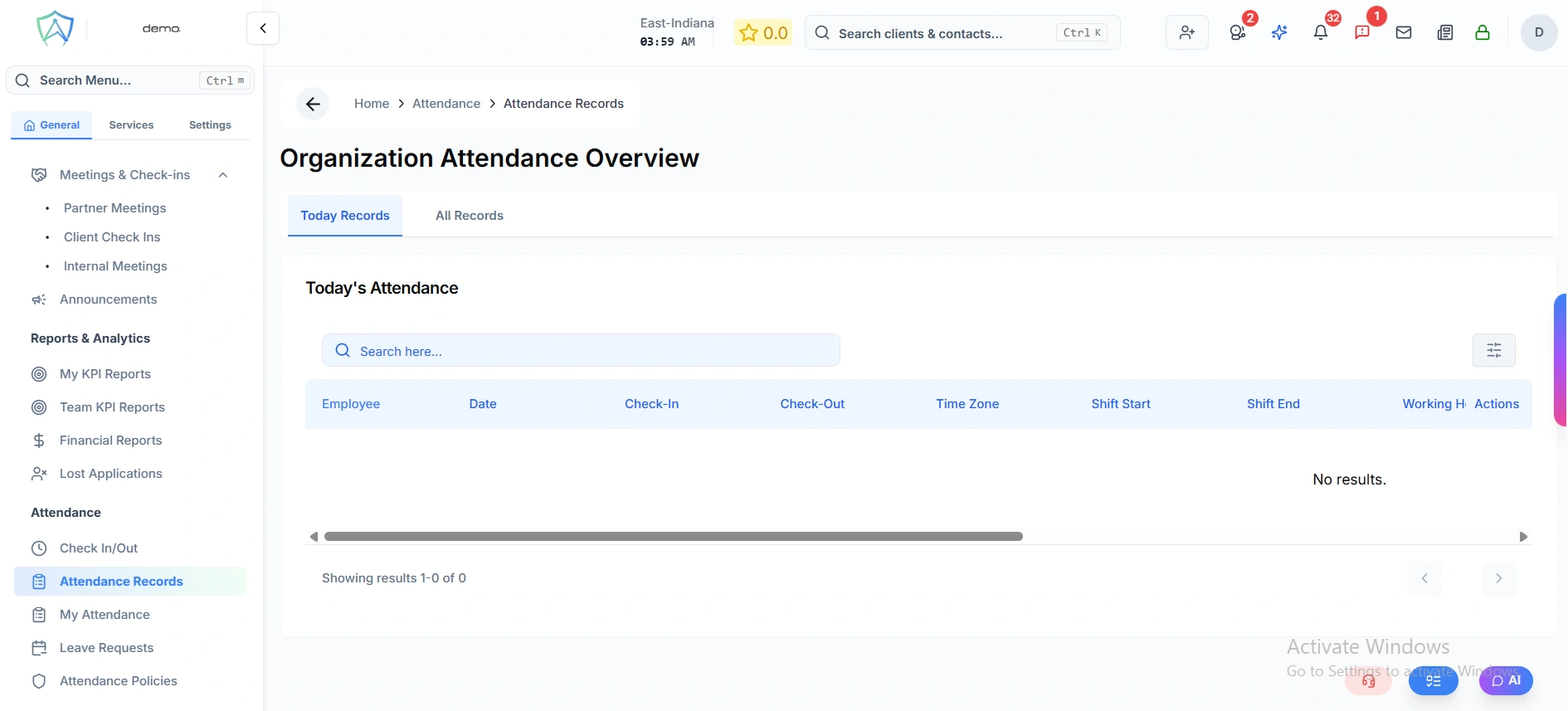Click the filter icon beside the search bar
This screenshot has height=711, width=1568.
(1493, 350)
